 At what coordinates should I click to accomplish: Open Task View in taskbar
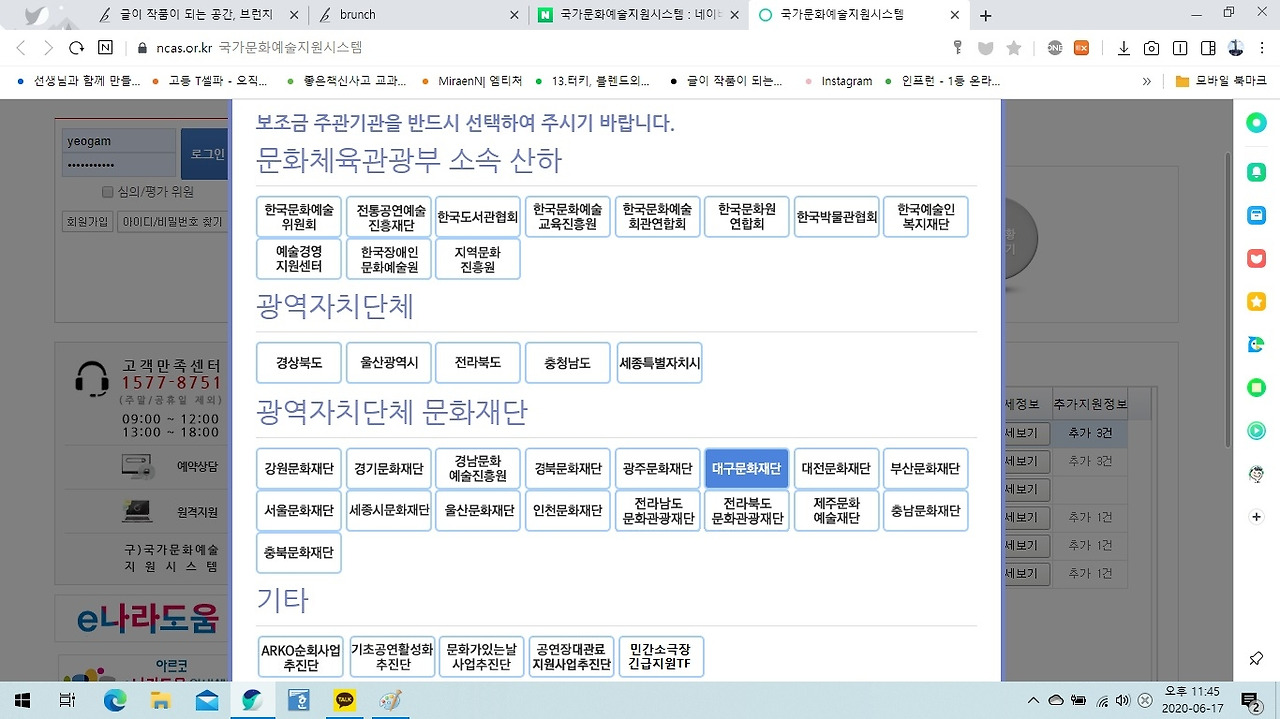pos(67,701)
